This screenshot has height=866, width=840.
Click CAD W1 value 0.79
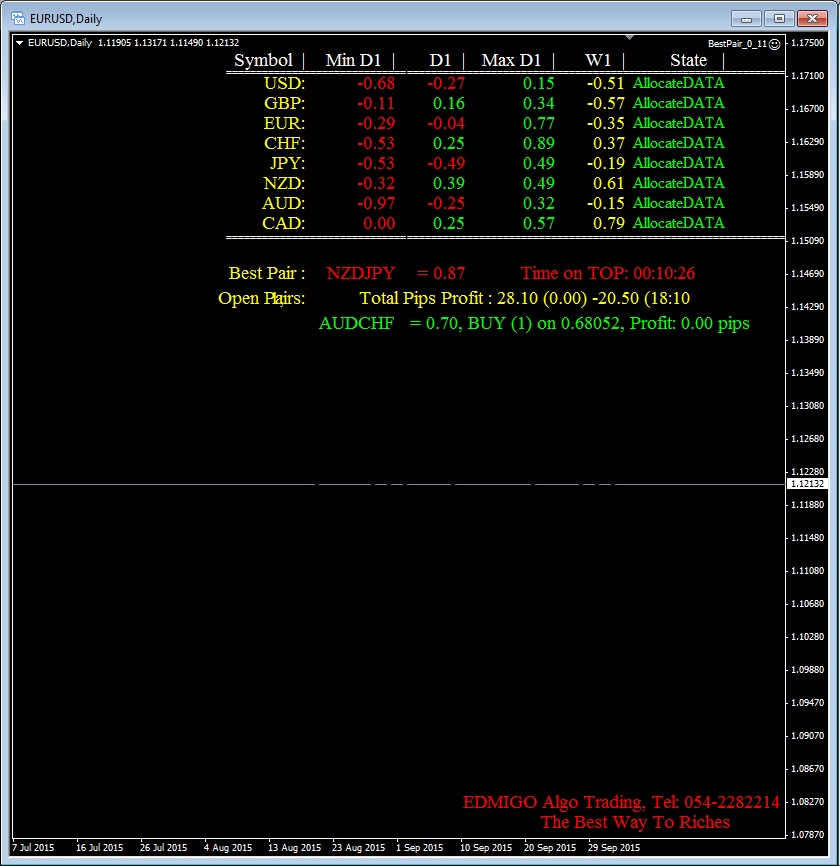pos(608,223)
